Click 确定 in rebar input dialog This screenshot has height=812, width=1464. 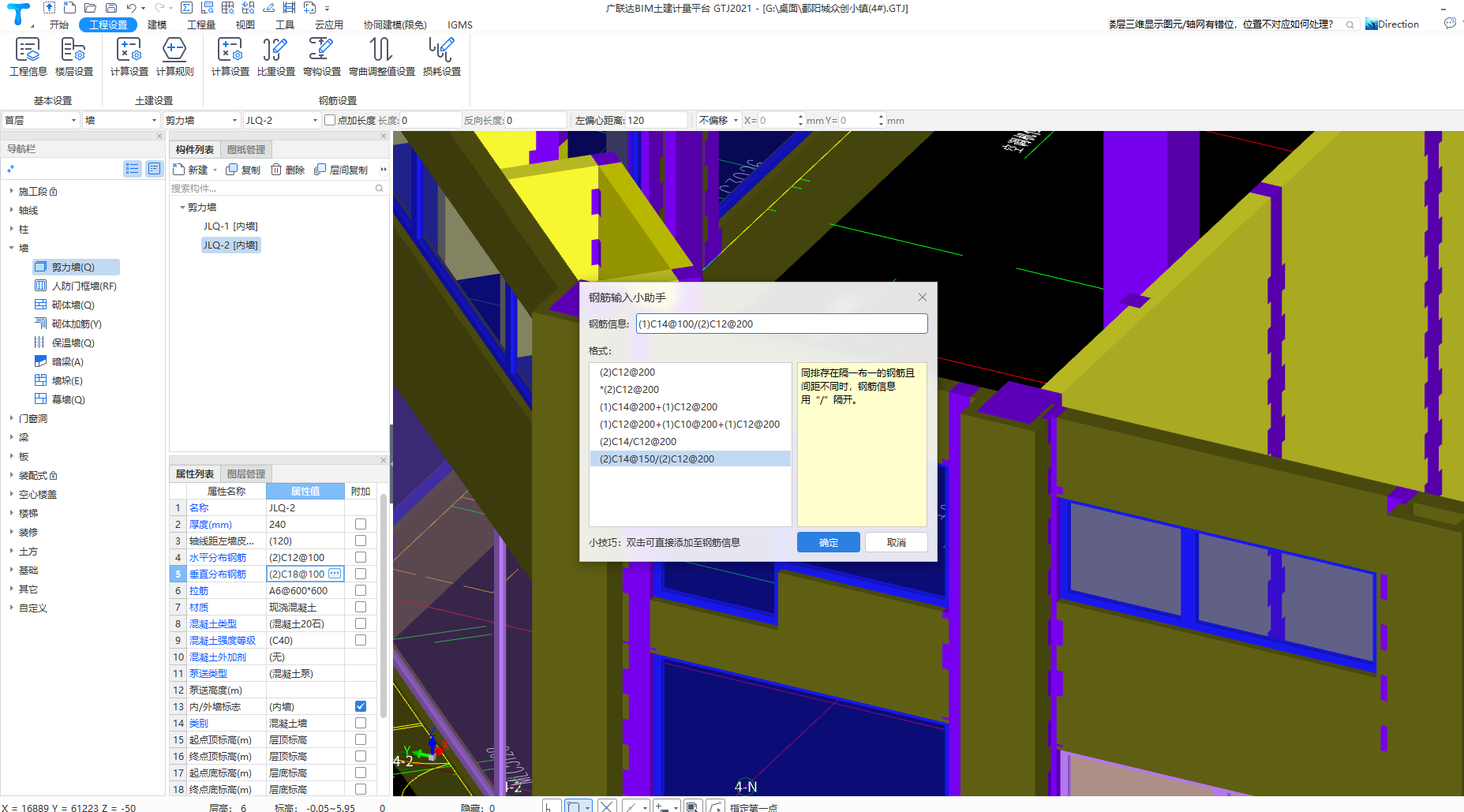pos(829,542)
